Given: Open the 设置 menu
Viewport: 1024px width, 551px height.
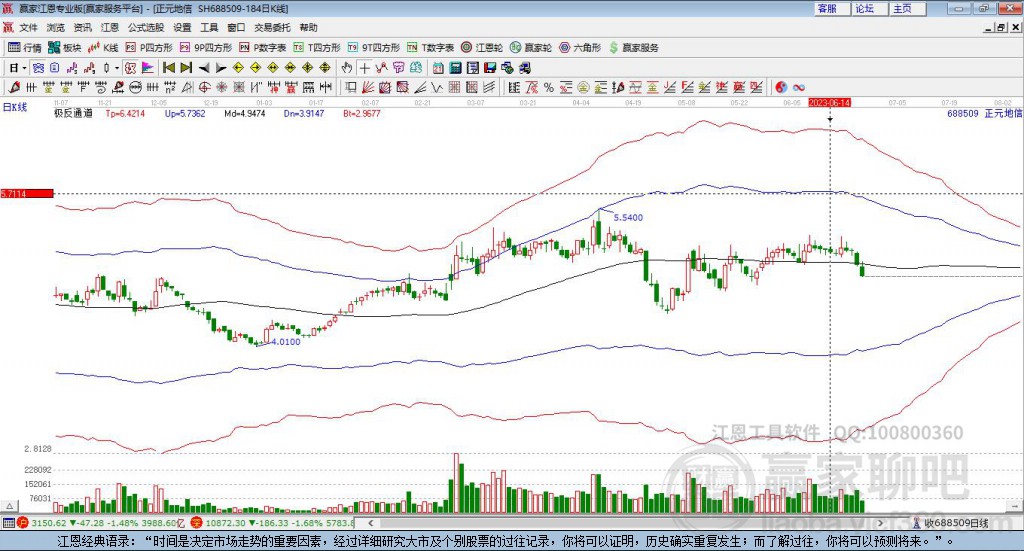Looking at the screenshot, I should 182,27.
